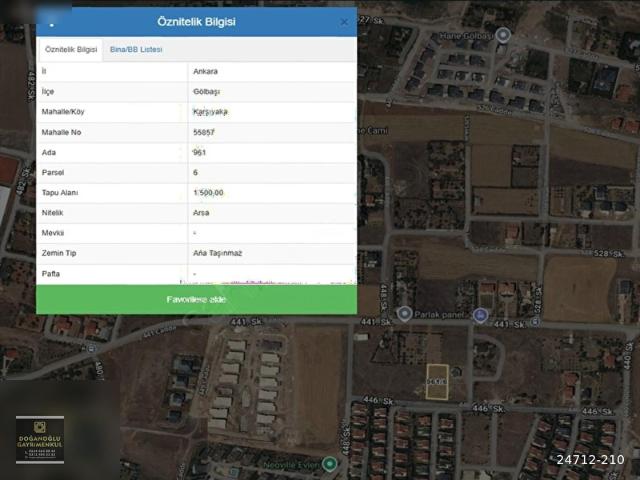This screenshot has width=640, height=480.
Task: Click the Gölbaşı district value
Action: coord(207,92)
